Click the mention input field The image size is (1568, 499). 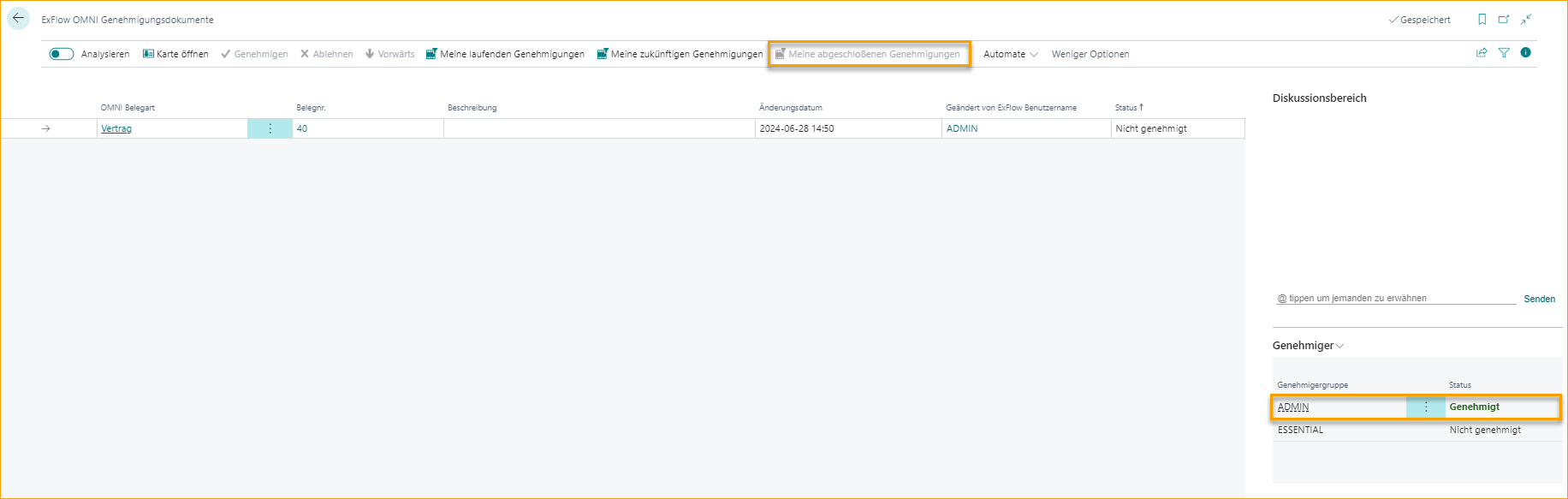(x=1395, y=298)
